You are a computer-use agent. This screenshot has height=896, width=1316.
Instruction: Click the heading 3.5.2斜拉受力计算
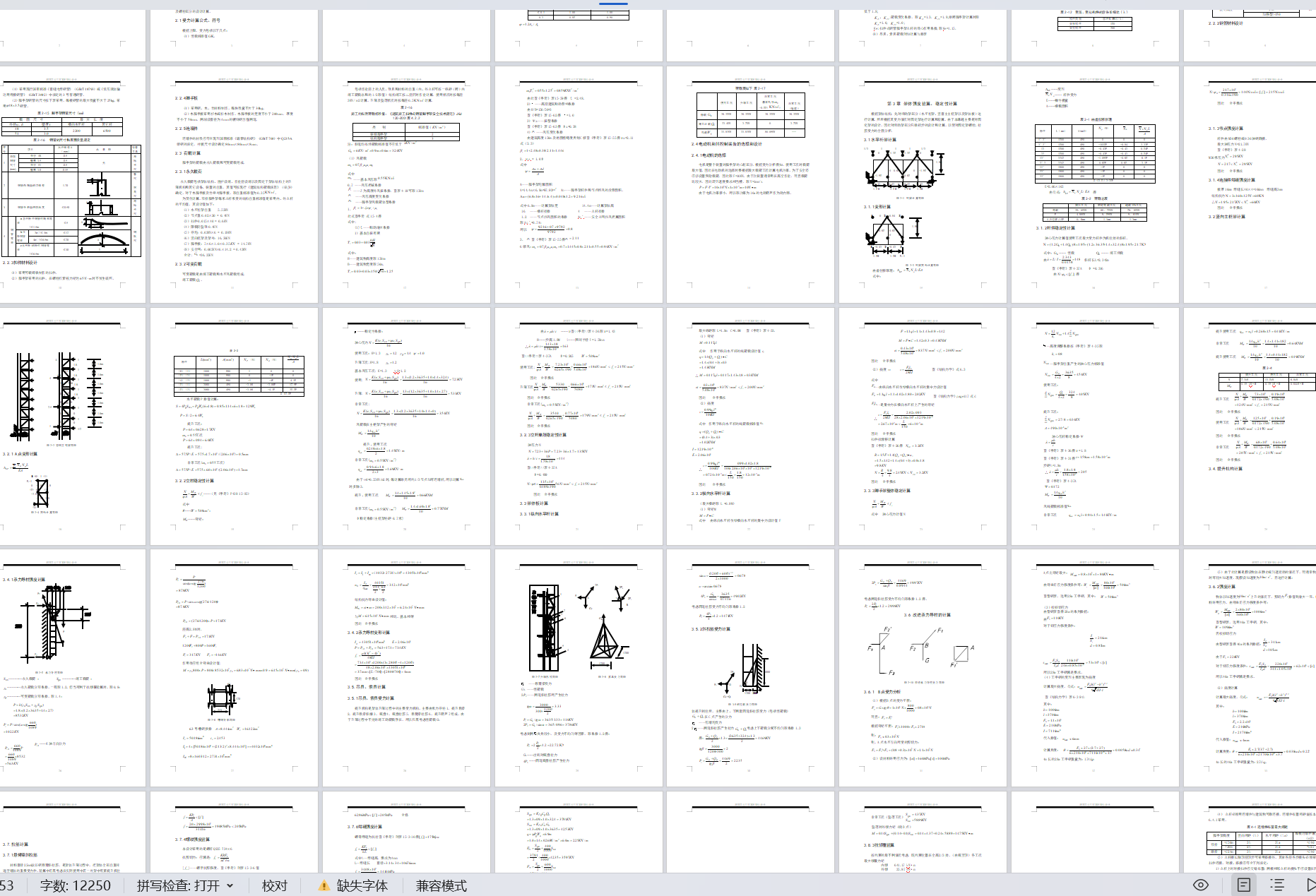pos(711,628)
